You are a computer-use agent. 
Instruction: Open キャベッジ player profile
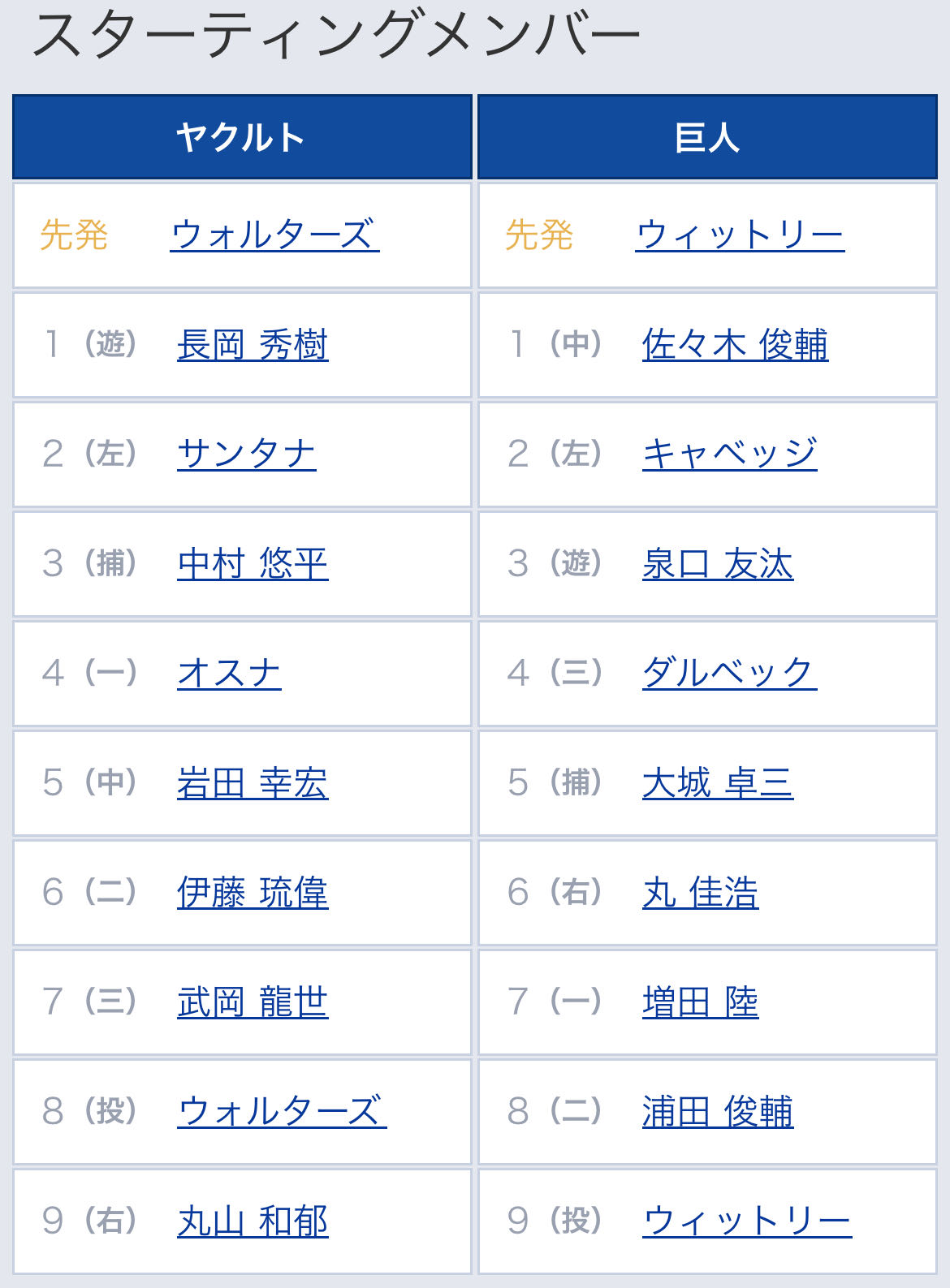[x=729, y=454]
